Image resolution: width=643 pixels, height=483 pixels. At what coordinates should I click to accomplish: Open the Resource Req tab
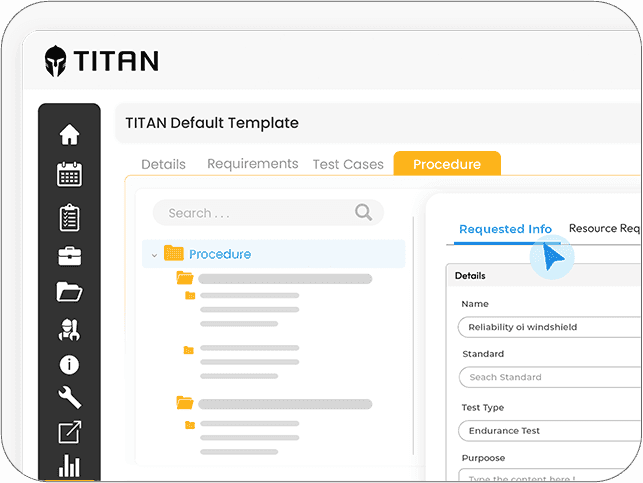[604, 228]
